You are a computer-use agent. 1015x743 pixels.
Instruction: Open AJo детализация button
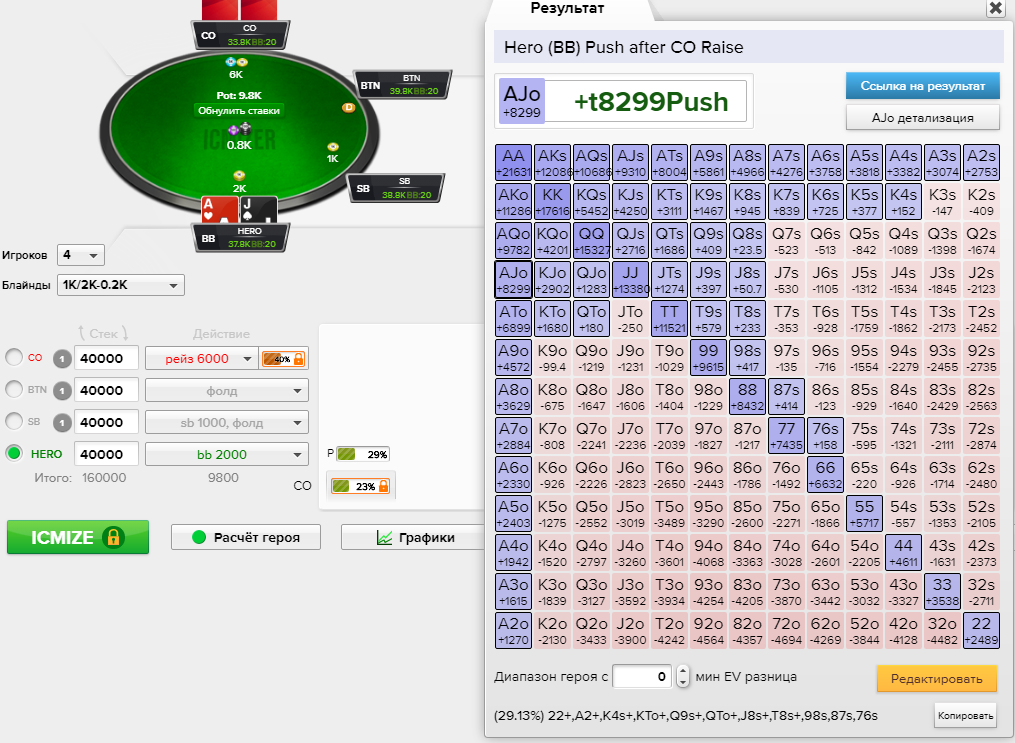[922, 118]
